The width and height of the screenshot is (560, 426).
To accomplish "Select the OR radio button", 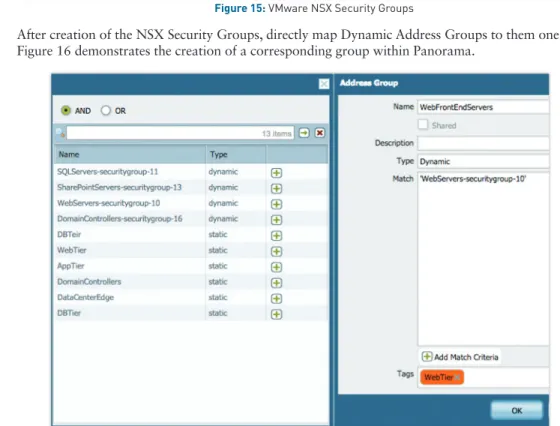I will click(x=106, y=110).
